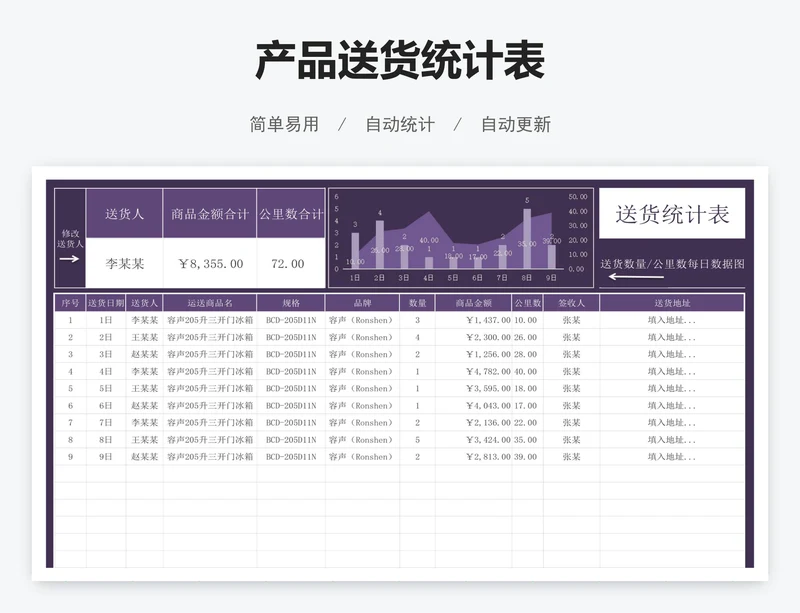Click the 40.00 kilometers cell in row 4

[528, 372]
